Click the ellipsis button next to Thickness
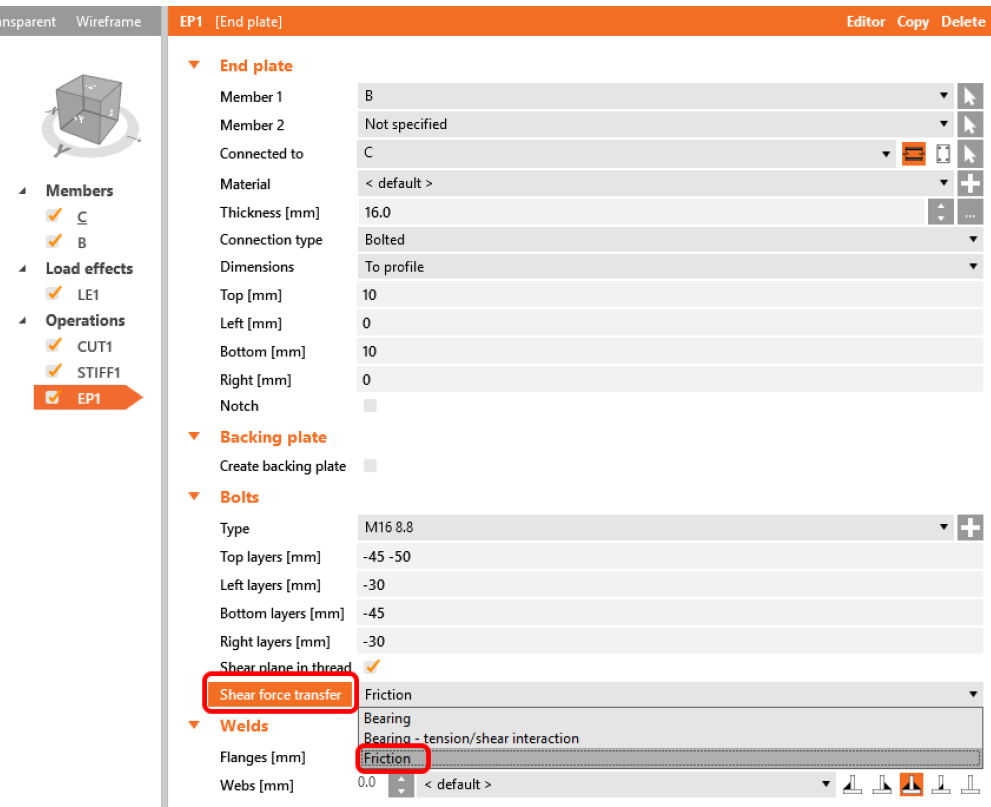991x807 pixels. pos(969,213)
